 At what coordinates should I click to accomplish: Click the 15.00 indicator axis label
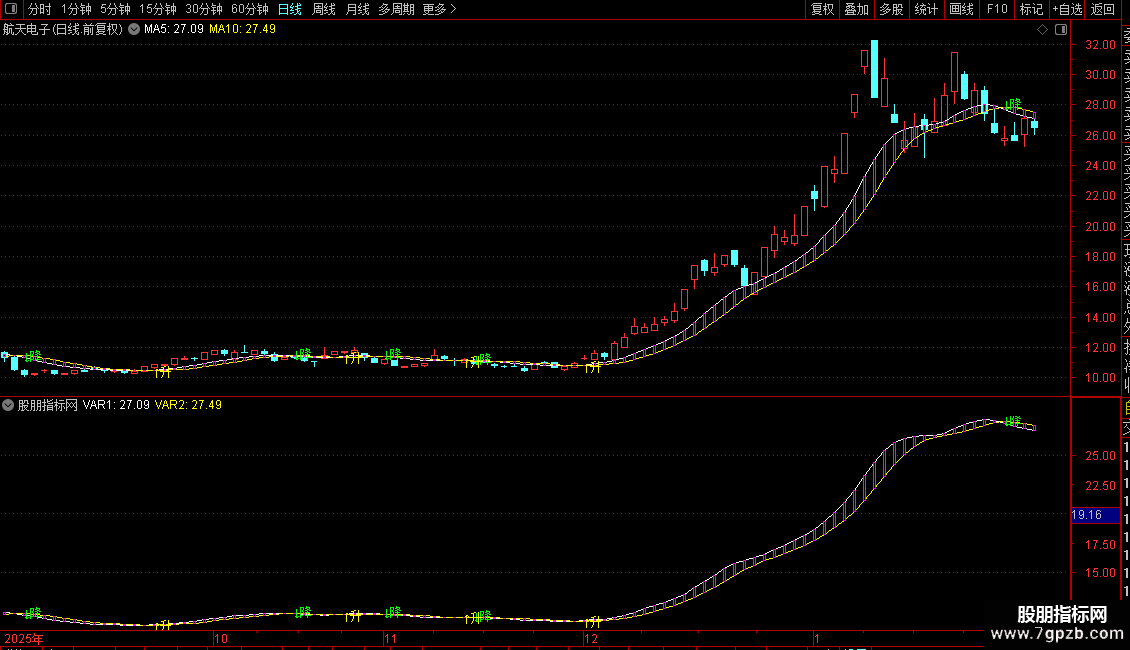pyautogui.click(x=1100, y=573)
